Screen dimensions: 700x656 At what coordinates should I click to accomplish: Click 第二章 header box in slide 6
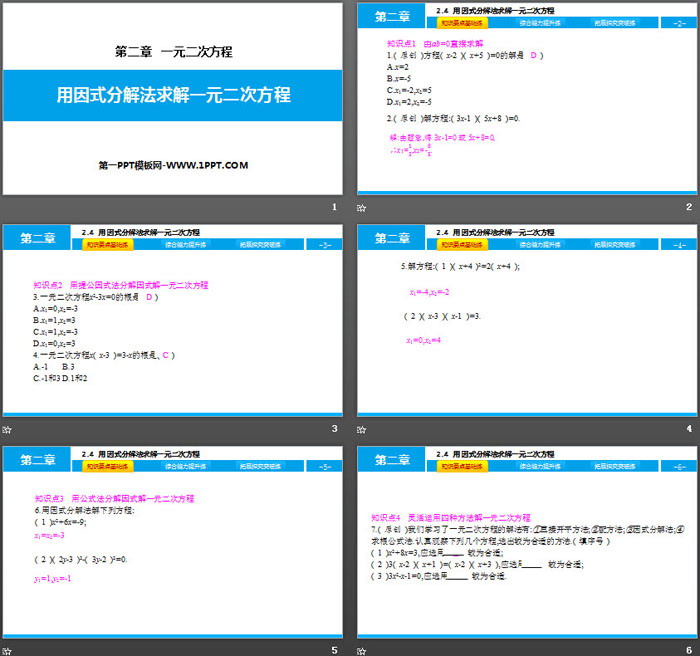392,459
